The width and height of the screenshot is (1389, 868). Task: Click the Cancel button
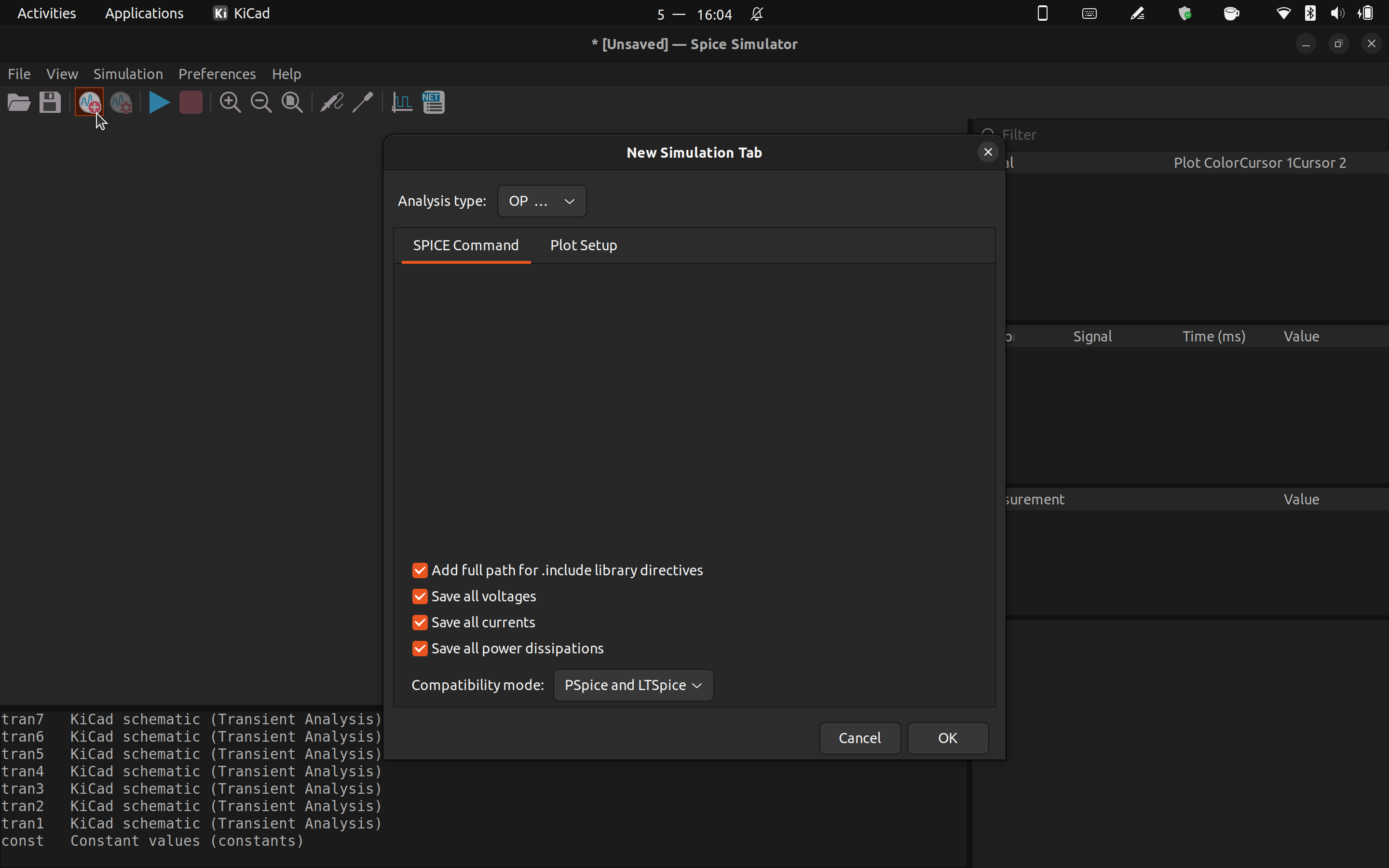click(859, 738)
